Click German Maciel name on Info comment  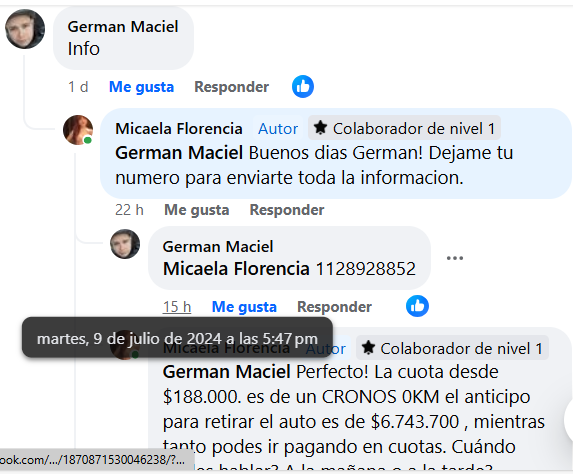coord(123,27)
